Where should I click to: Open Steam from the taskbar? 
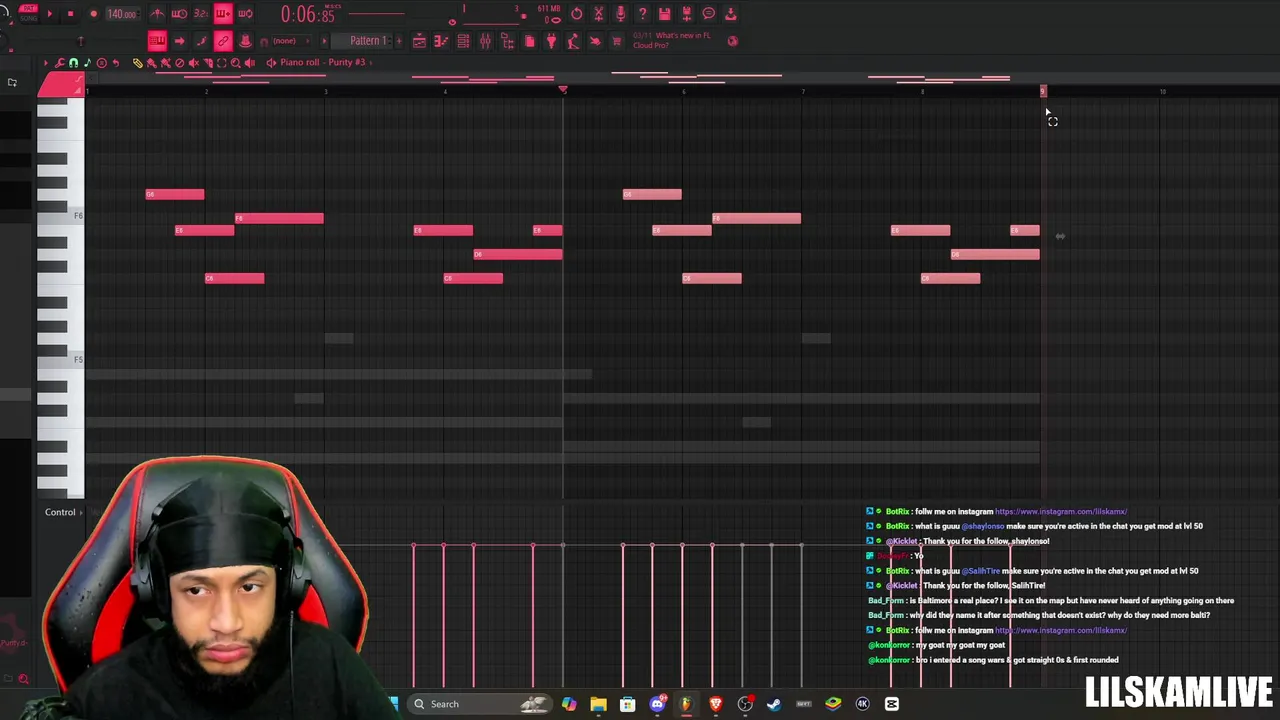(x=774, y=704)
